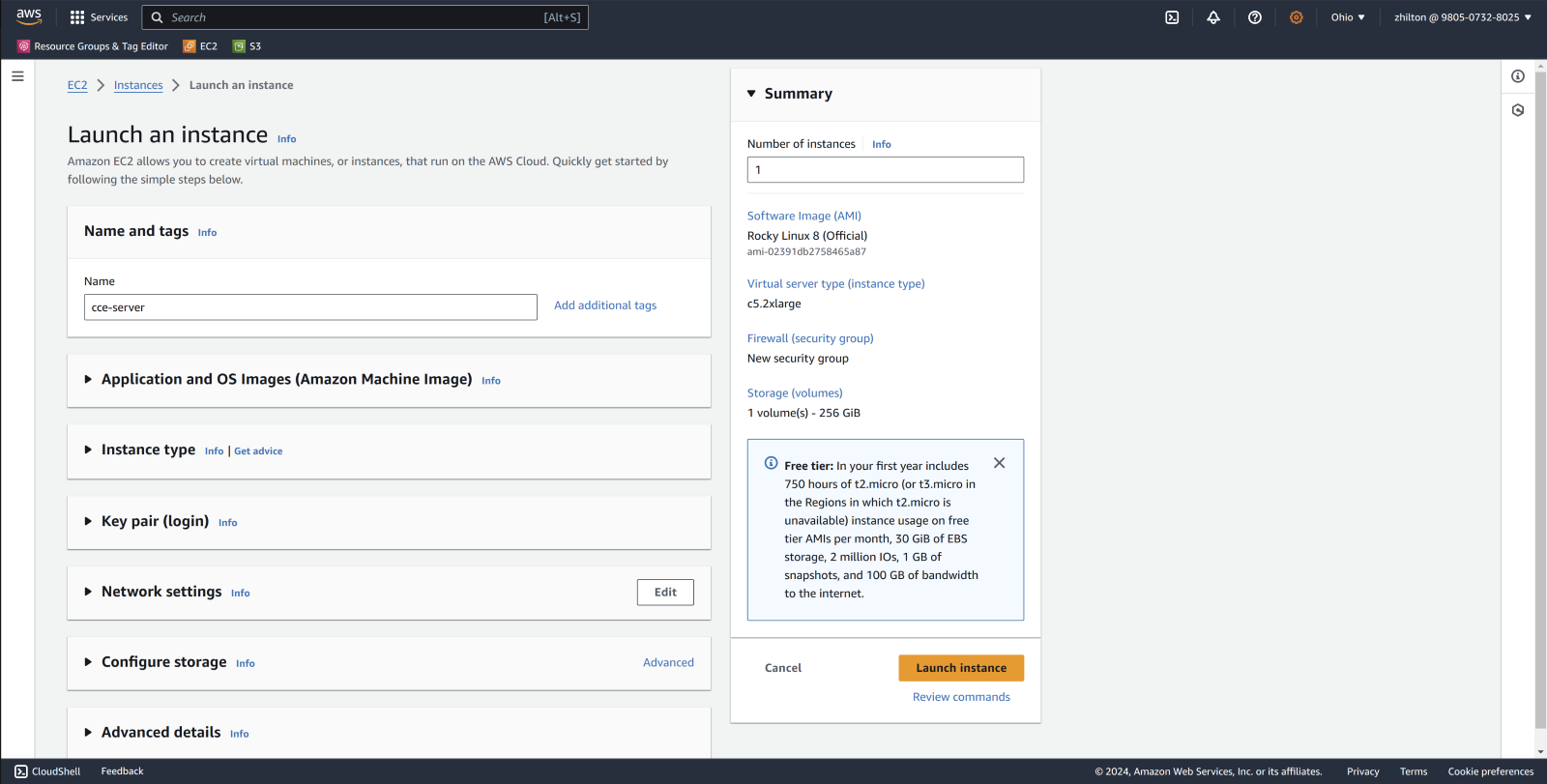1547x784 pixels.
Task: Click the page vertical scrollbar
Action: [x=1540, y=398]
